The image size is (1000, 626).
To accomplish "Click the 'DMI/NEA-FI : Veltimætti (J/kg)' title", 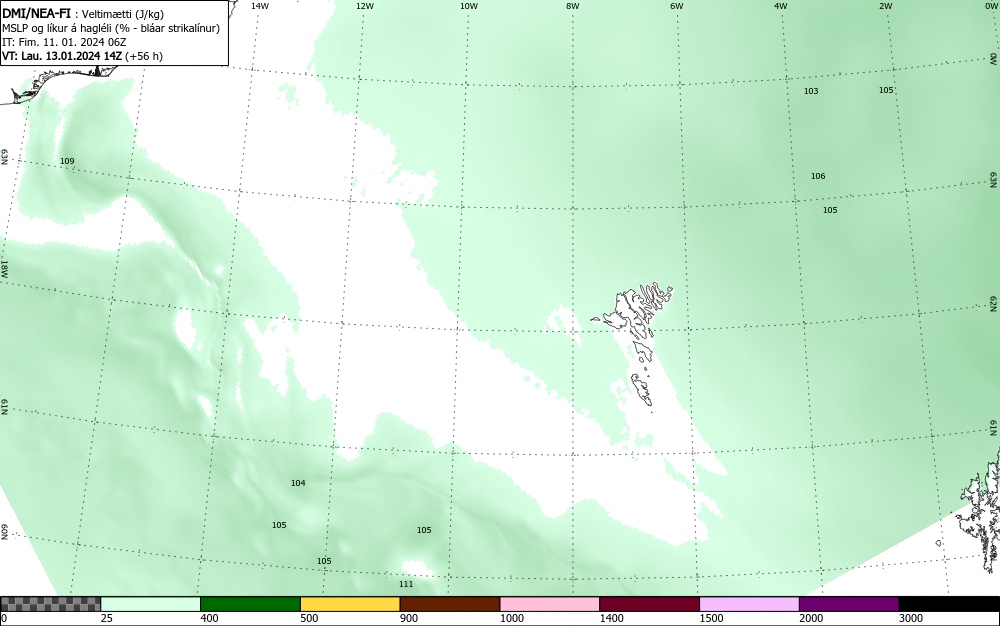I will point(83,13).
